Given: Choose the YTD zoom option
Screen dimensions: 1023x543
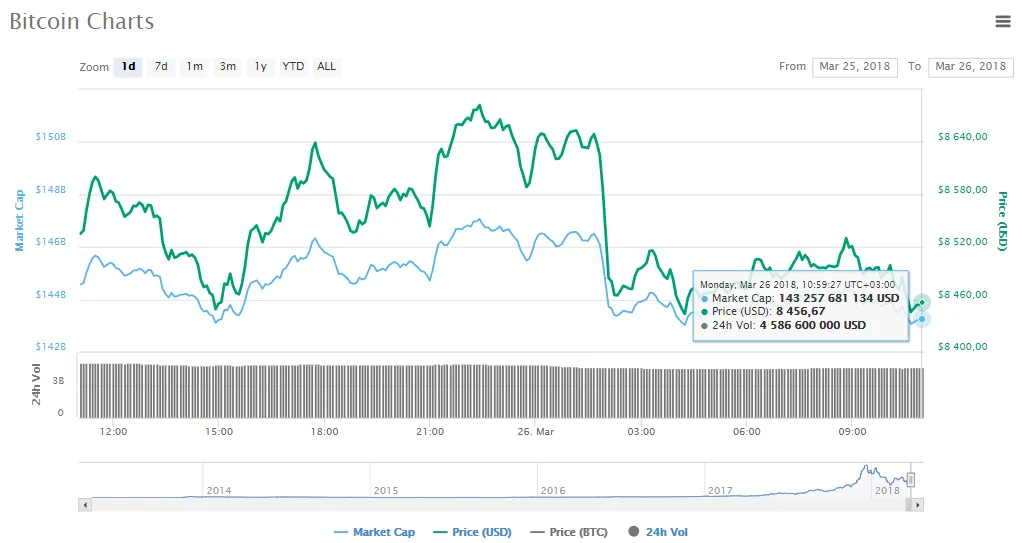Looking at the screenshot, I should 293,67.
